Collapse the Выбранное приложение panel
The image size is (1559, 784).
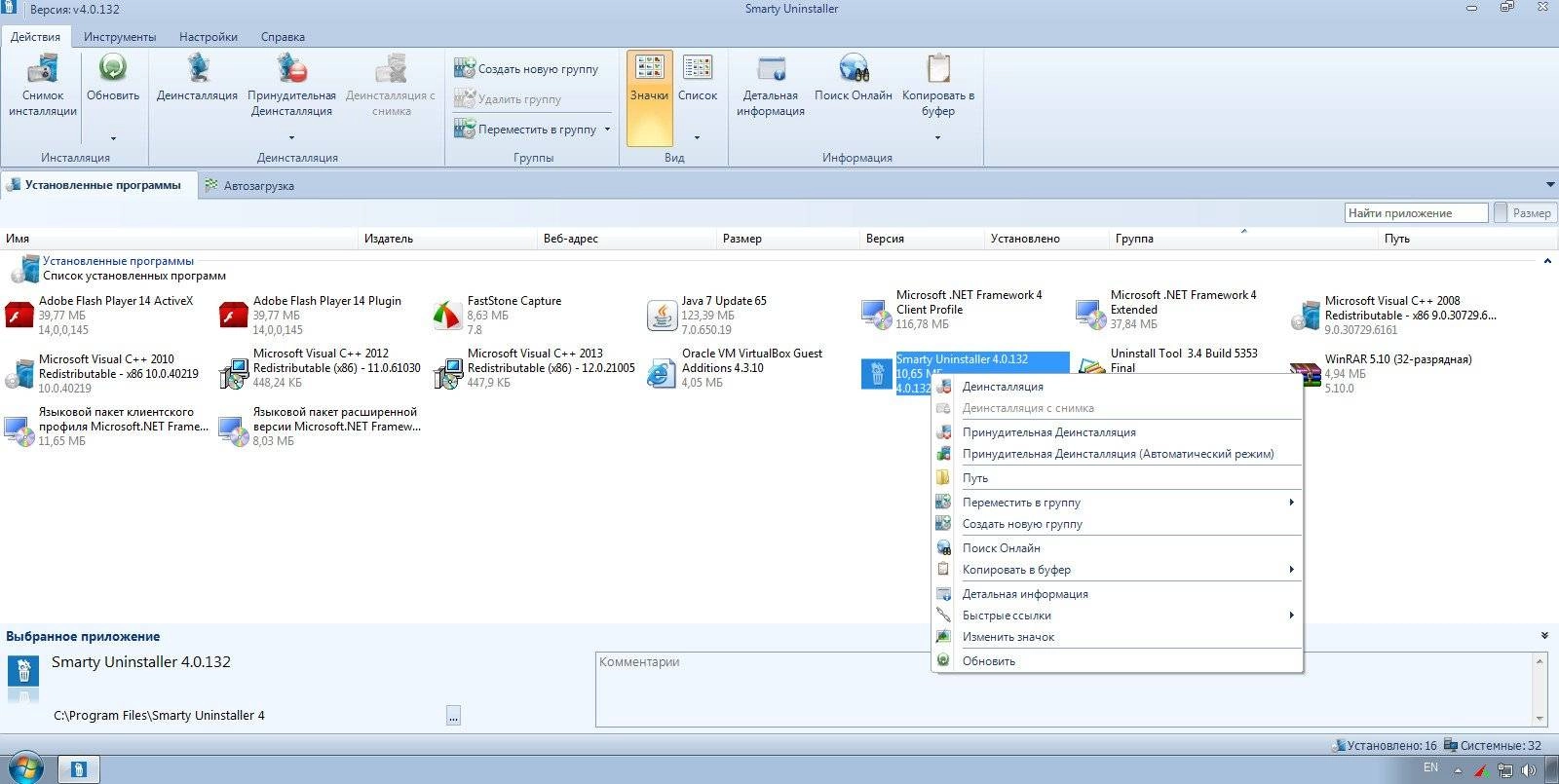[x=1544, y=635]
